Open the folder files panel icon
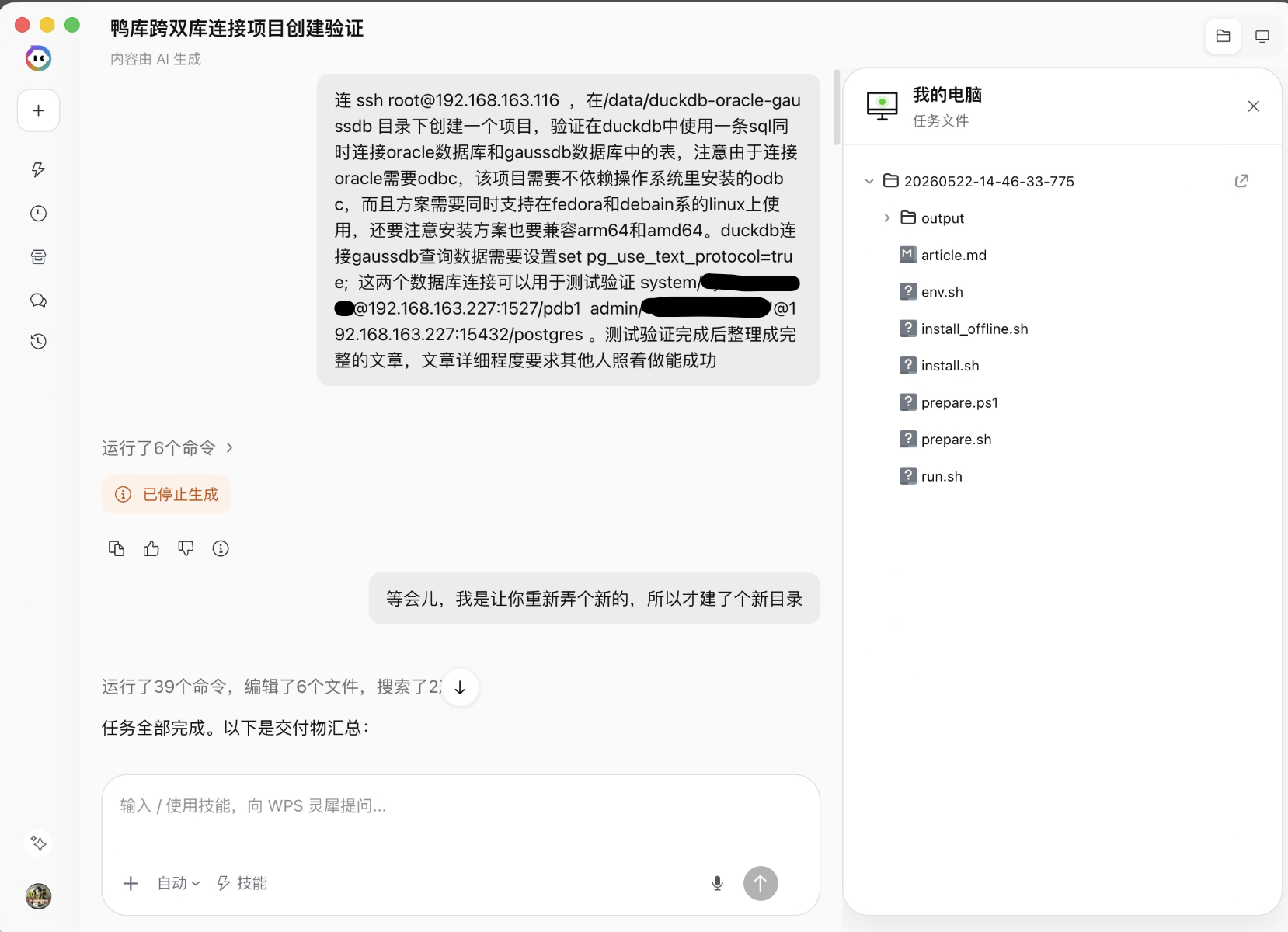This screenshot has height=932, width=1288. 1223,36
